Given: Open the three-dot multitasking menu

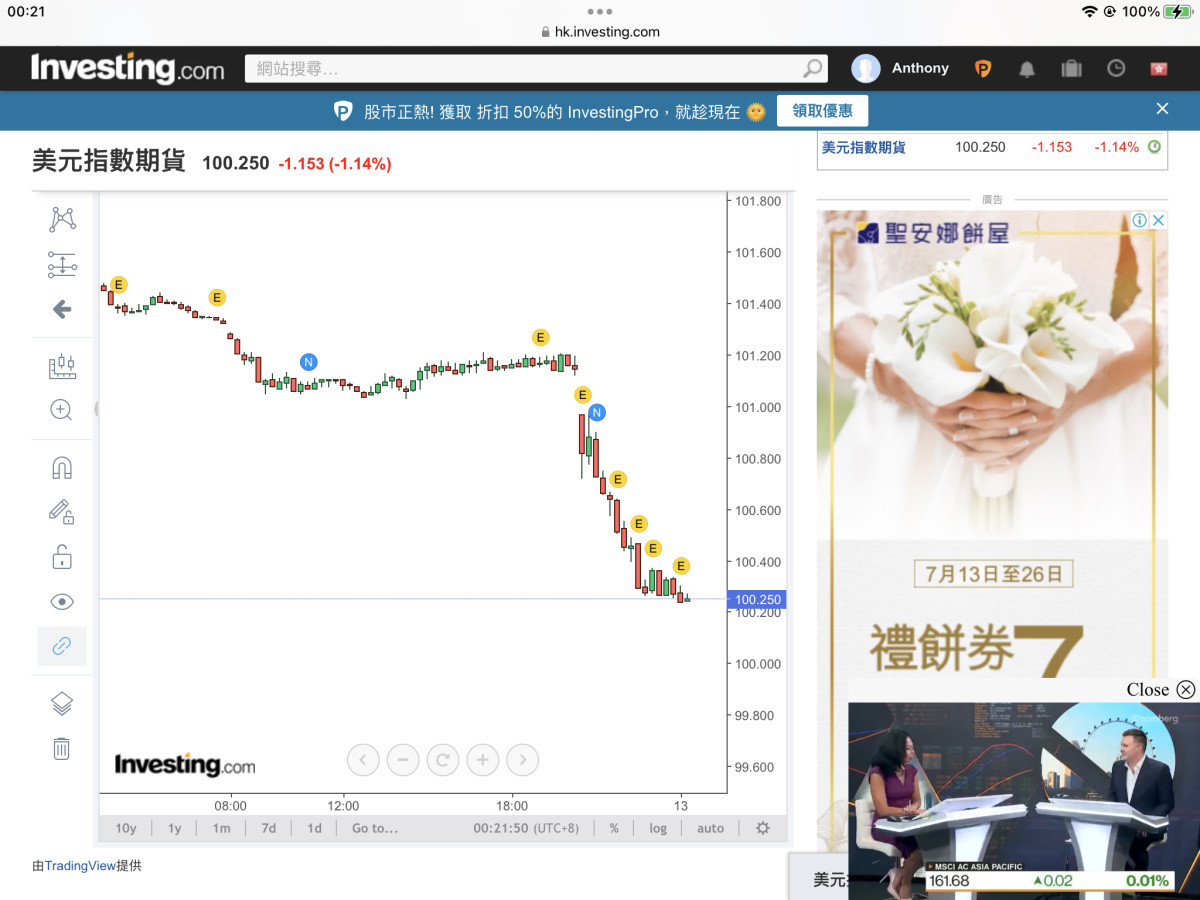Looking at the screenshot, I should (x=600, y=11).
